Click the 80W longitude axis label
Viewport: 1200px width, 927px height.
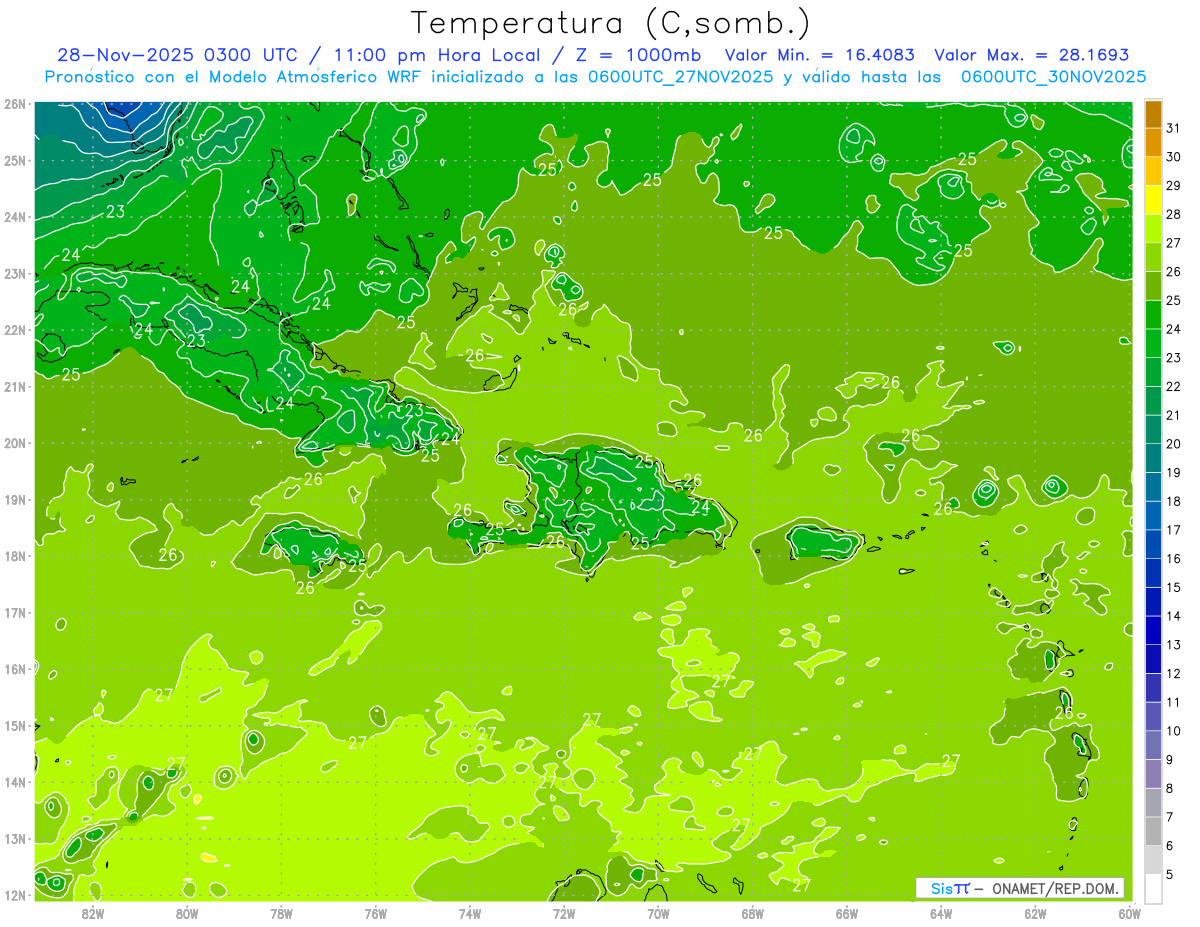click(187, 913)
